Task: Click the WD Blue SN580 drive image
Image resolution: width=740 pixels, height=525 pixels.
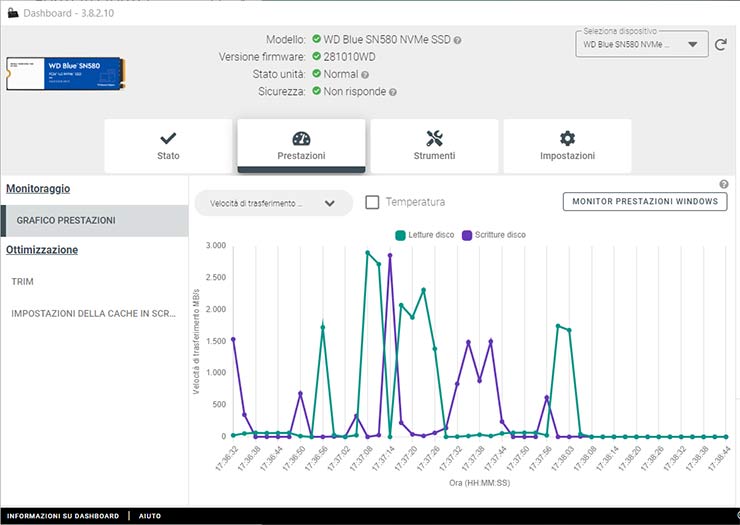Action: pos(64,73)
